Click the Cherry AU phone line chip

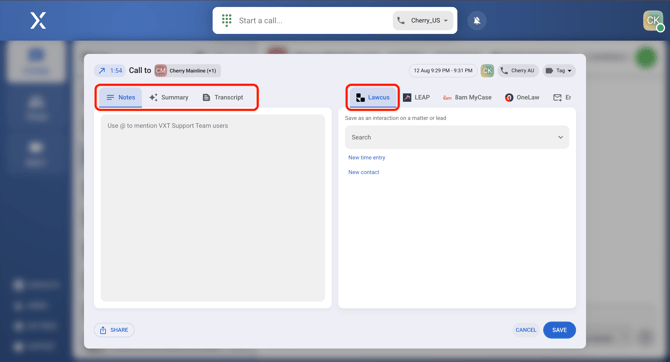coord(518,71)
